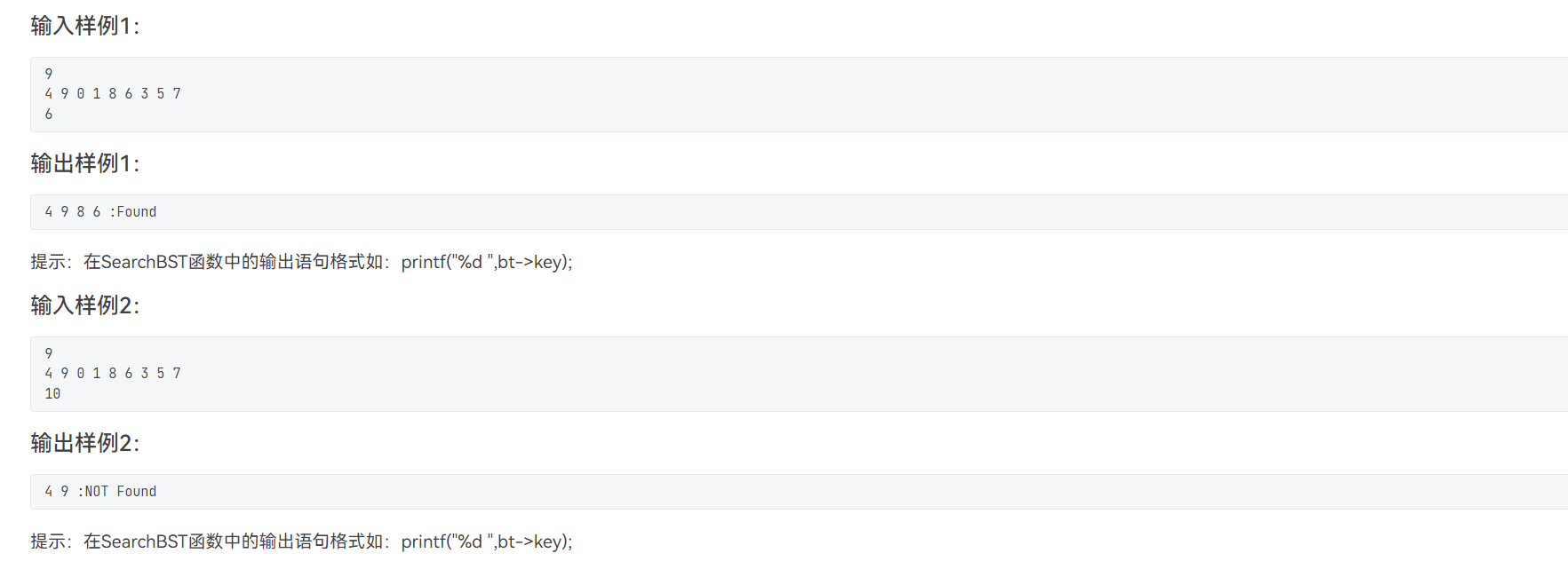Click the first line "9" in input sample 1
This screenshot has height=577, width=1568.
[x=49, y=74]
